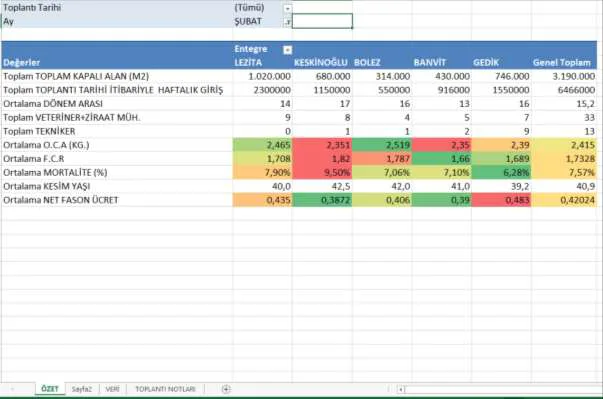
Task: Switch to the ÖZET sheet tab
Action: click(x=50, y=389)
